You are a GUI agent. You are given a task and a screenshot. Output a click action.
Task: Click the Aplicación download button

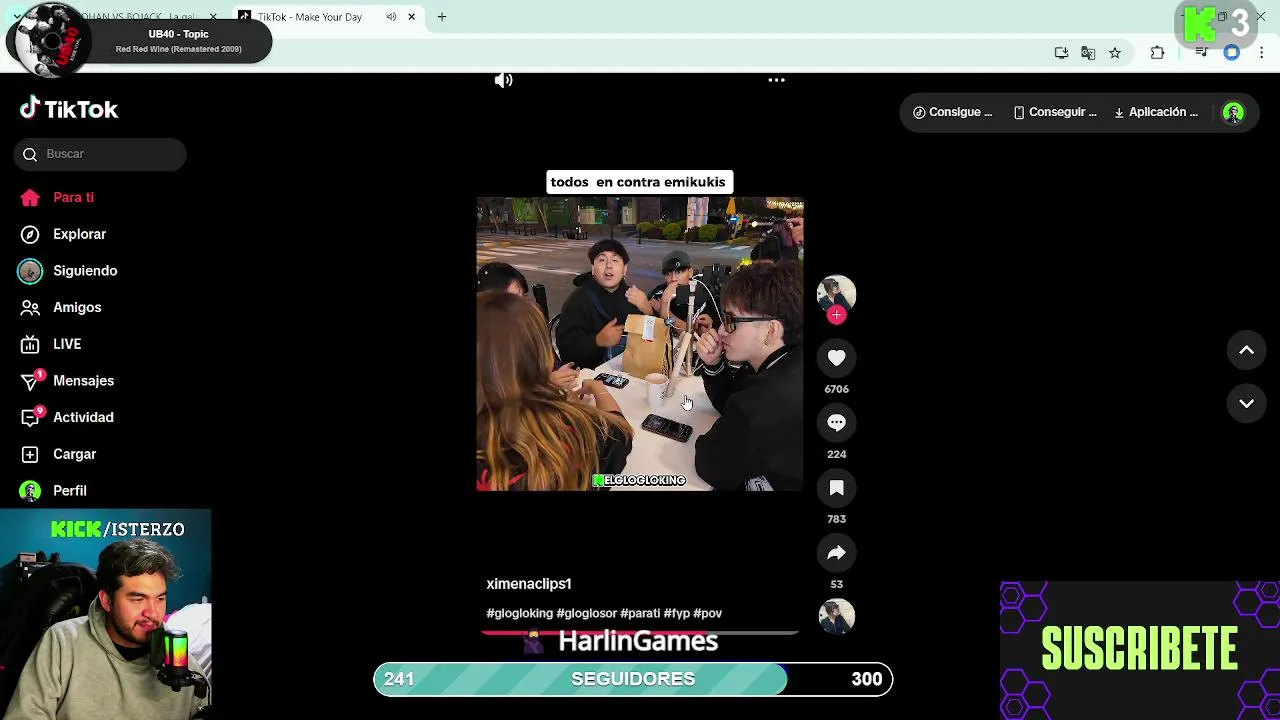tap(1156, 112)
